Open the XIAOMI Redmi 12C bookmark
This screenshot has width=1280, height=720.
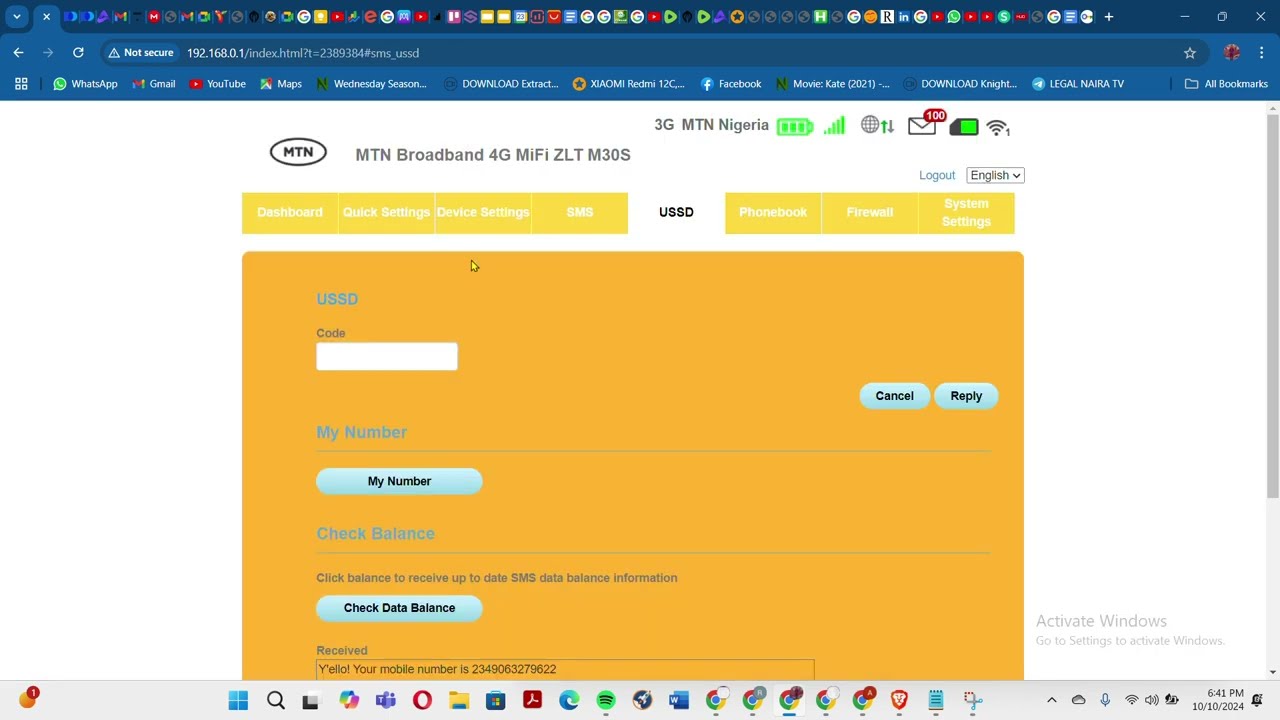point(628,84)
